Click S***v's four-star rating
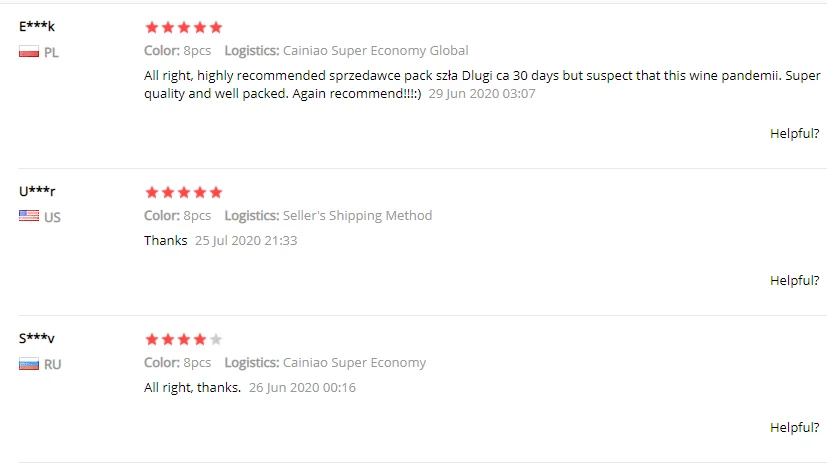This screenshot has width=827, height=466. point(176,340)
